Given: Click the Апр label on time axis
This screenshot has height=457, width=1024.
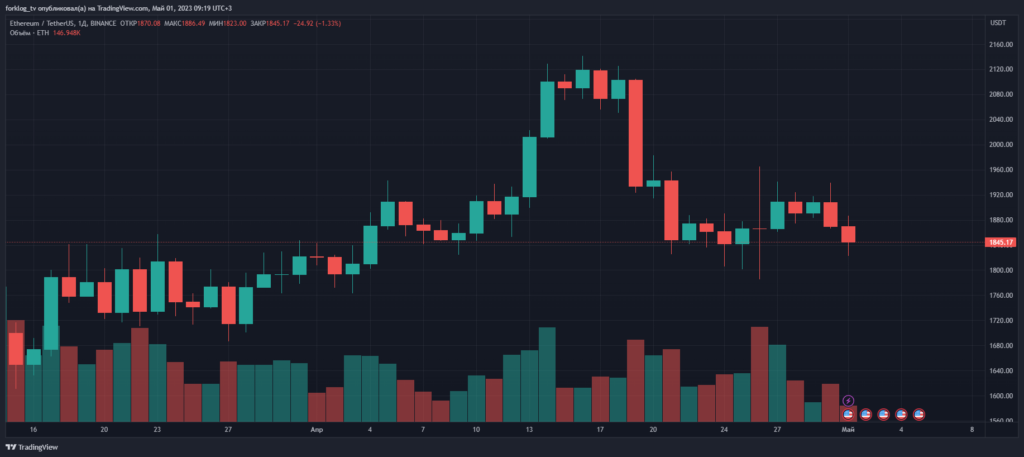Looking at the screenshot, I should [x=317, y=429].
